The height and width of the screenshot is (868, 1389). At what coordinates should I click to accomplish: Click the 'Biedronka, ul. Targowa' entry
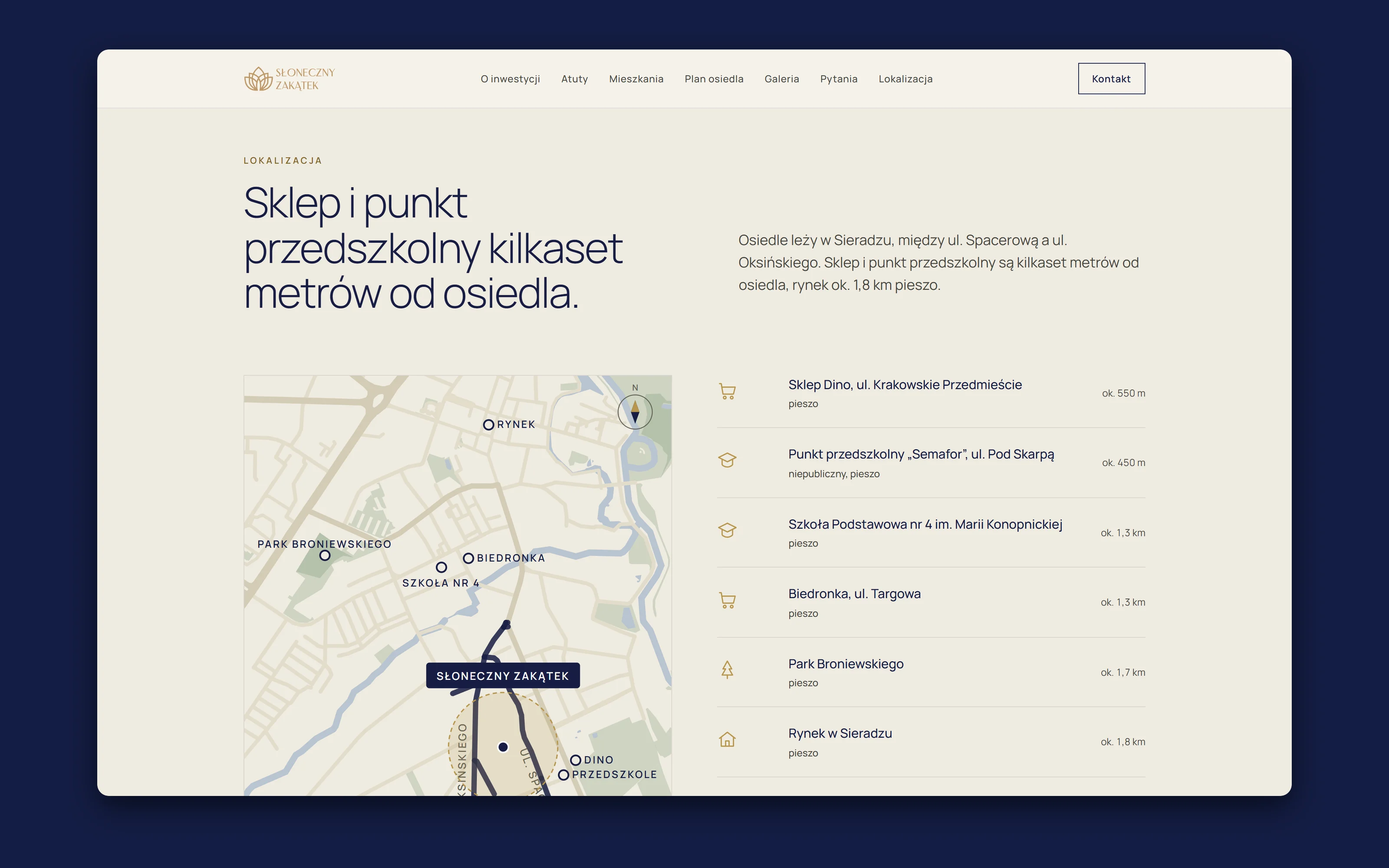coord(854,594)
